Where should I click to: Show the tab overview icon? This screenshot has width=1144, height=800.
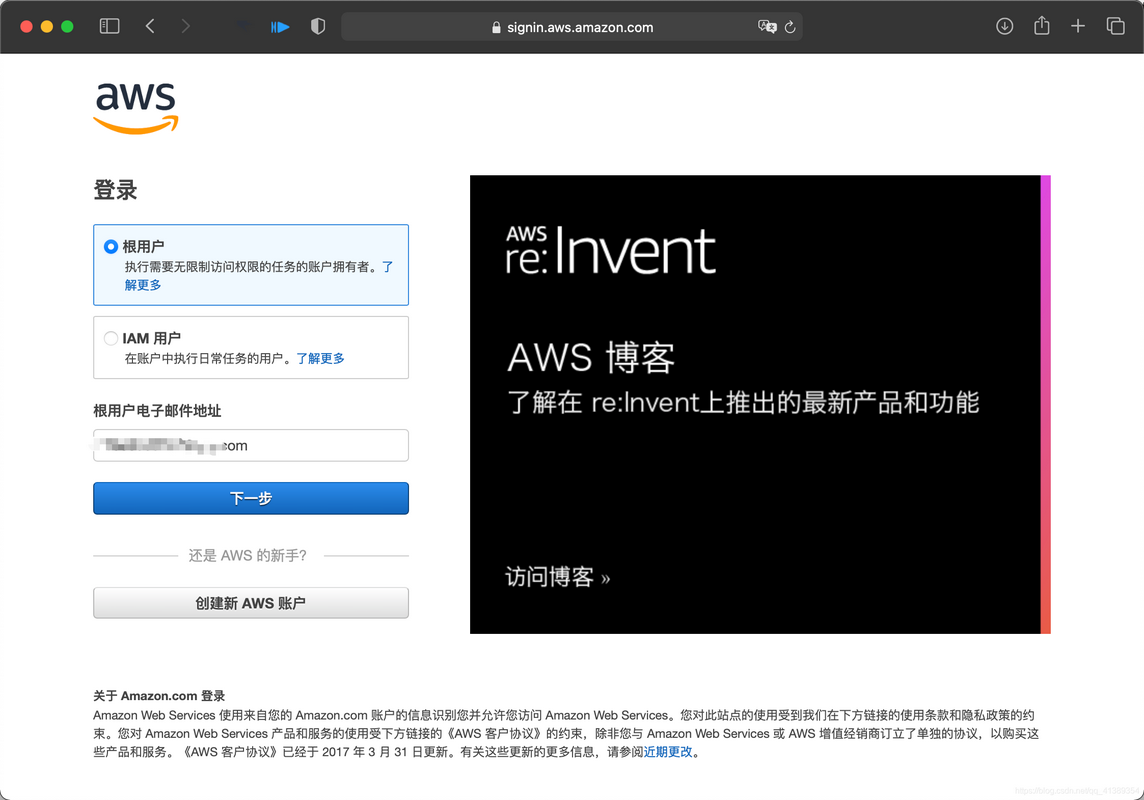point(1115,26)
